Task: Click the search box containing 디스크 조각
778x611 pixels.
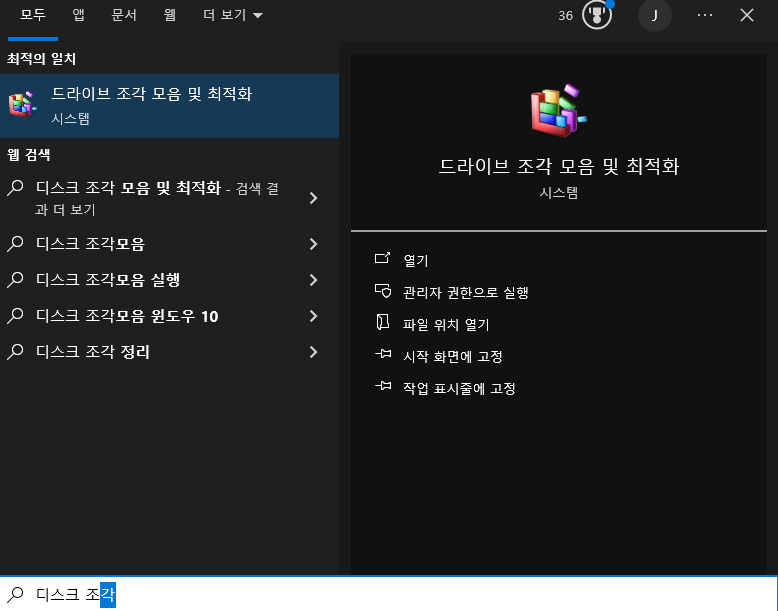Action: click(389, 594)
